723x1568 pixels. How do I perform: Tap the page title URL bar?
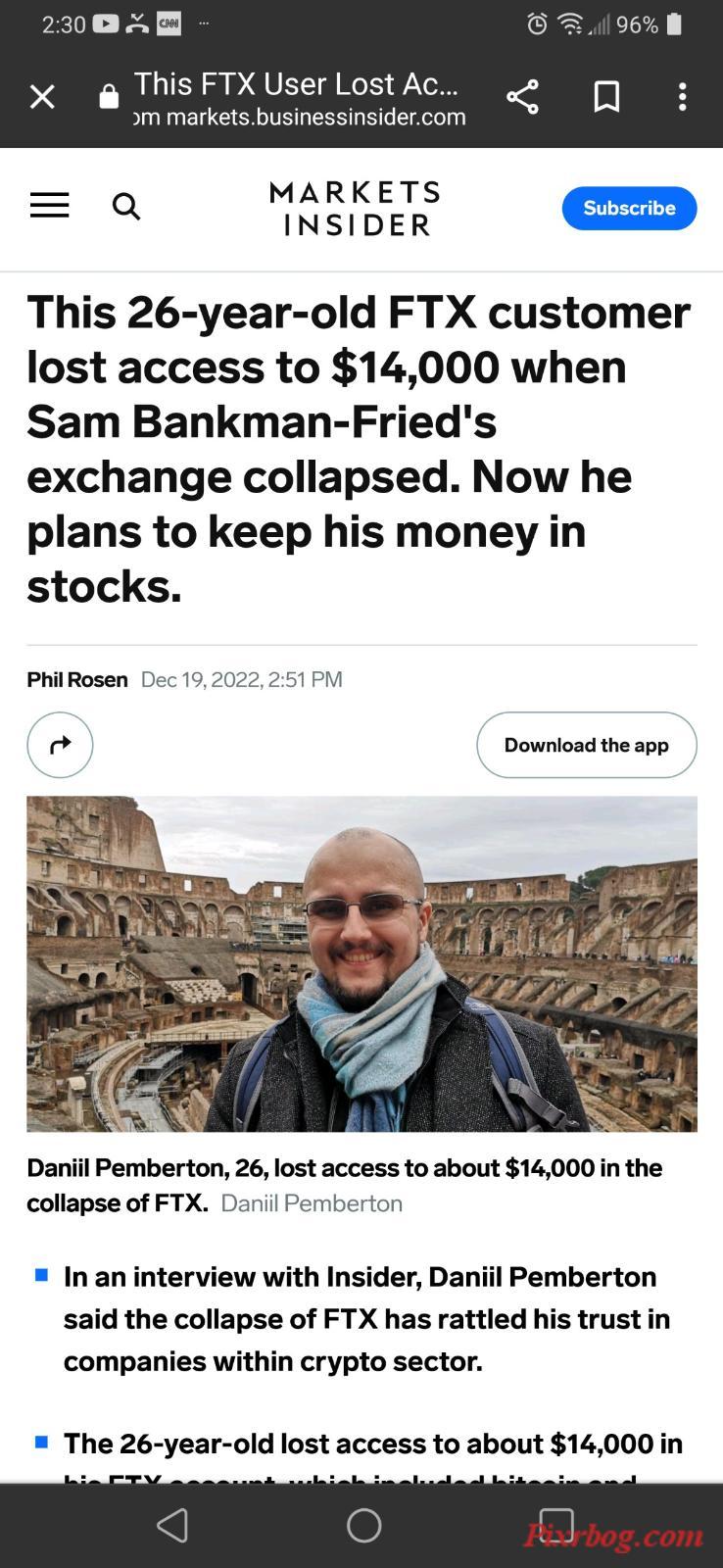coord(299,98)
